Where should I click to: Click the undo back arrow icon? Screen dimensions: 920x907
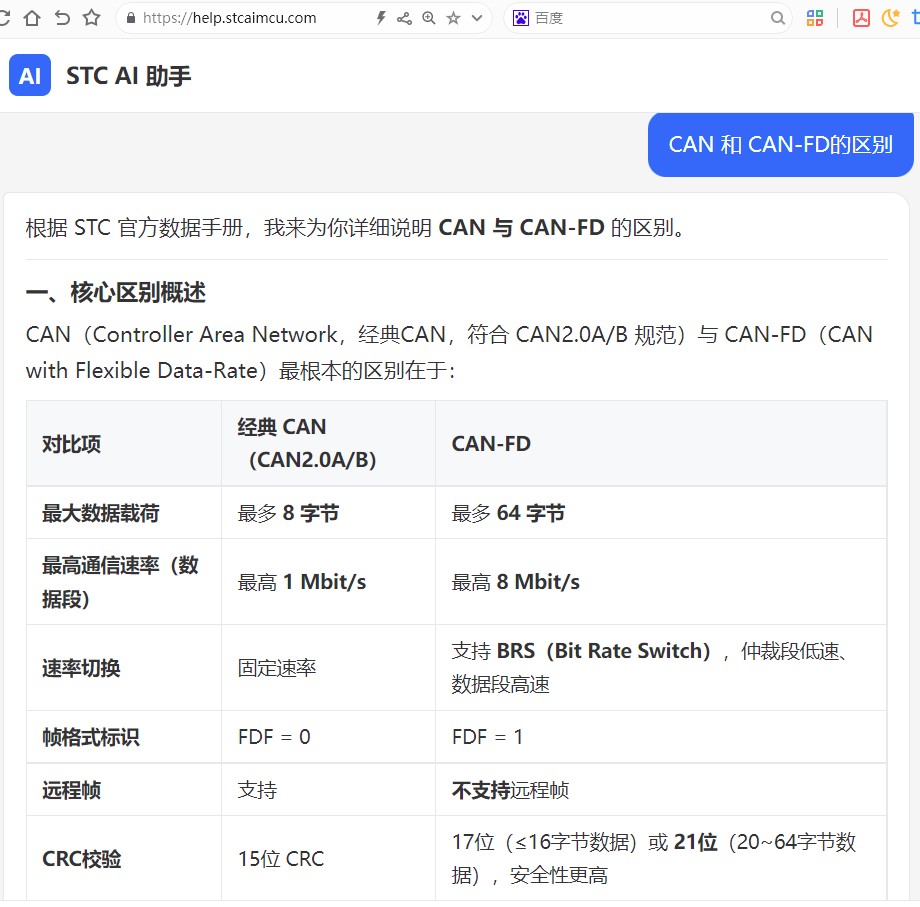coord(62,18)
